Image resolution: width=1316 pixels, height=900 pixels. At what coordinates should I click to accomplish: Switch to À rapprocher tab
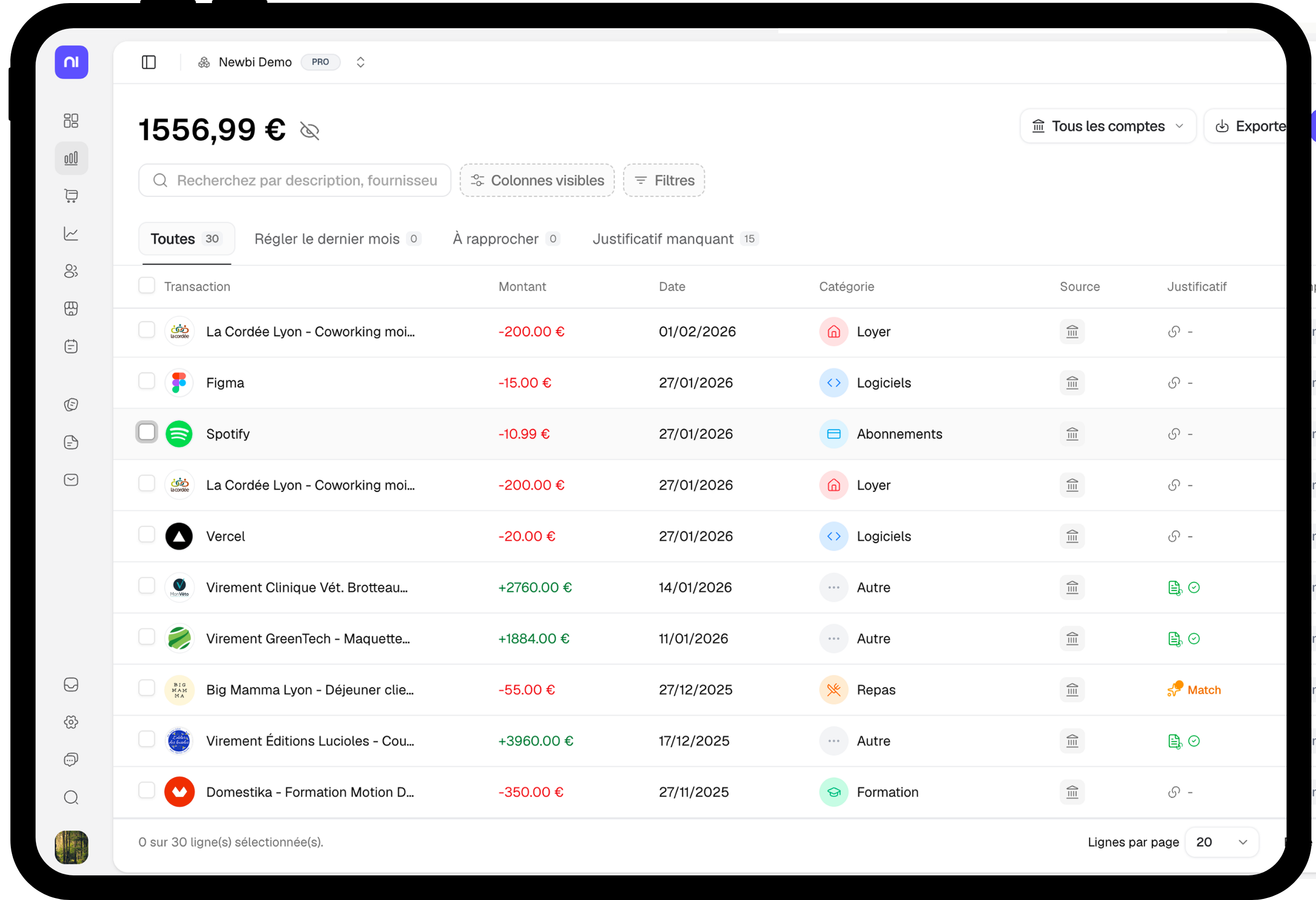click(x=506, y=239)
